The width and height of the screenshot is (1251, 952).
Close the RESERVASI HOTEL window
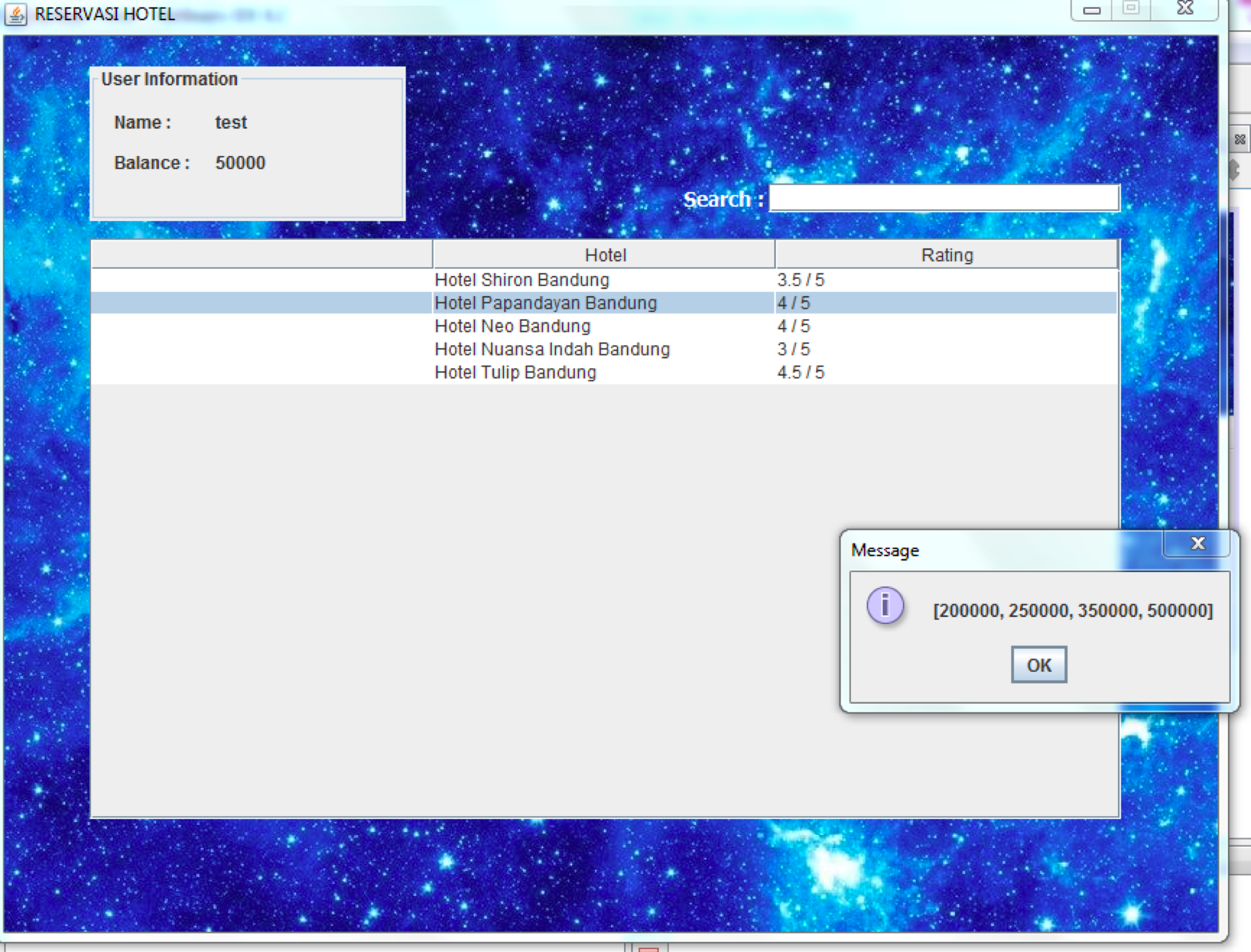1185,9
